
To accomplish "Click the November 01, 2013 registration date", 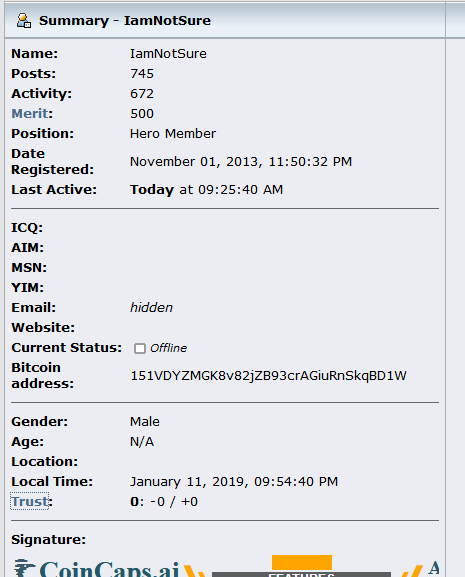I will [x=241, y=162].
